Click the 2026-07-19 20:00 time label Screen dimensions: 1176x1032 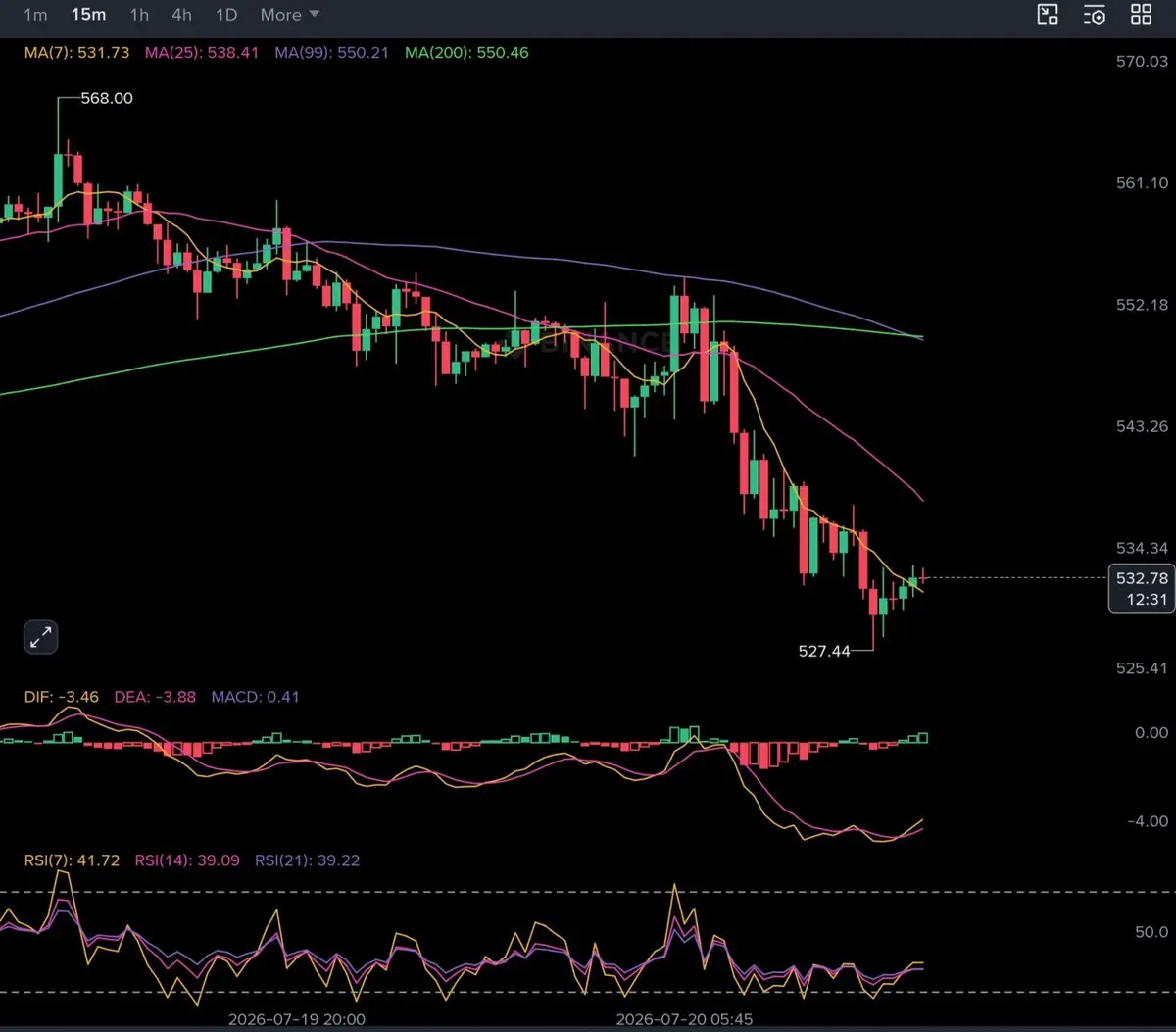297,1019
